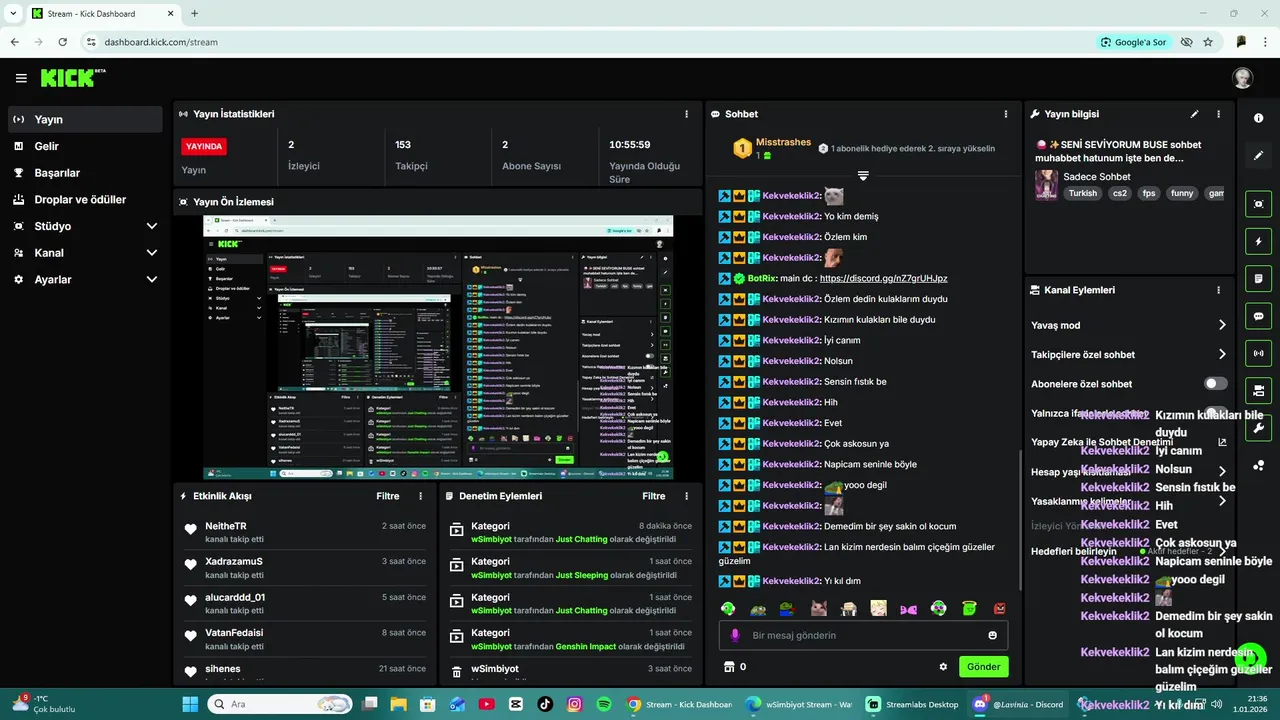Open Etkinlik Akışı three-dot options
The image size is (1280, 720).
(420, 496)
